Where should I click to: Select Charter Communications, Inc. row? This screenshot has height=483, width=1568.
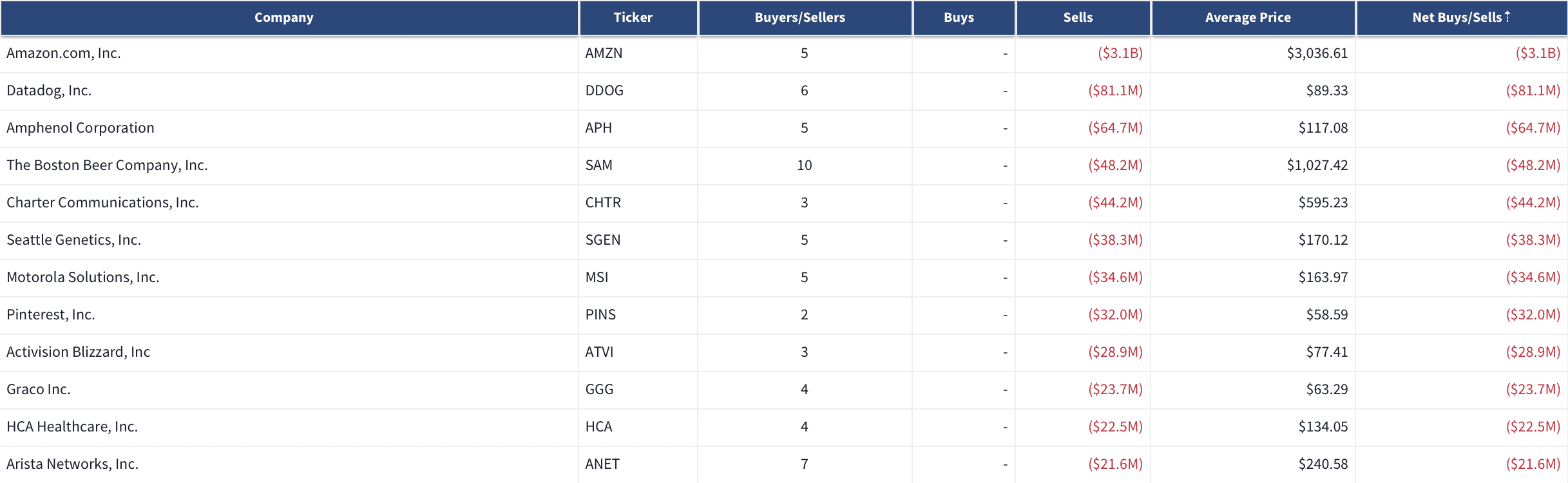784,203
